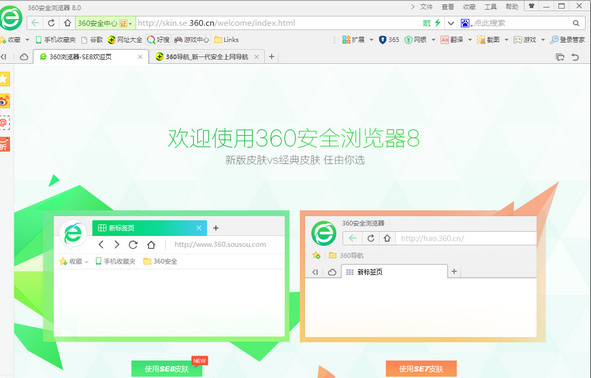Click the 游戏 plugin icon
591x378 pixels.
point(525,40)
